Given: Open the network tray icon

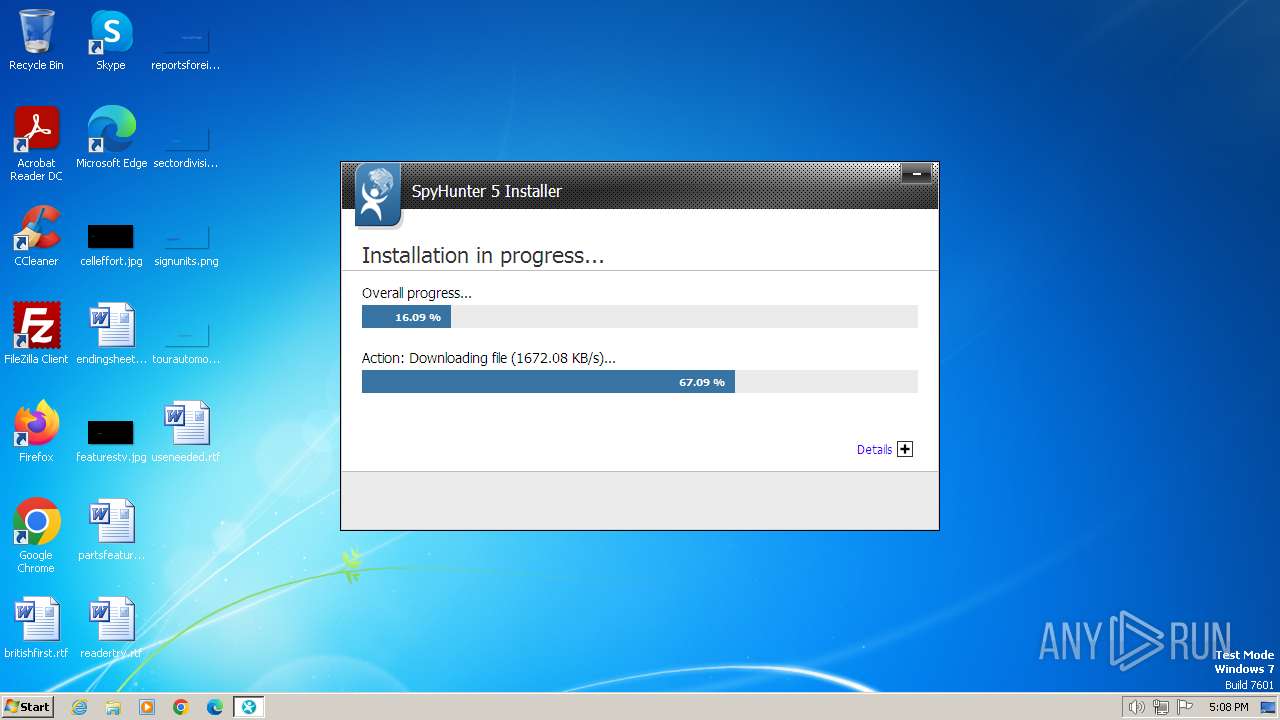Looking at the screenshot, I should (1161, 707).
